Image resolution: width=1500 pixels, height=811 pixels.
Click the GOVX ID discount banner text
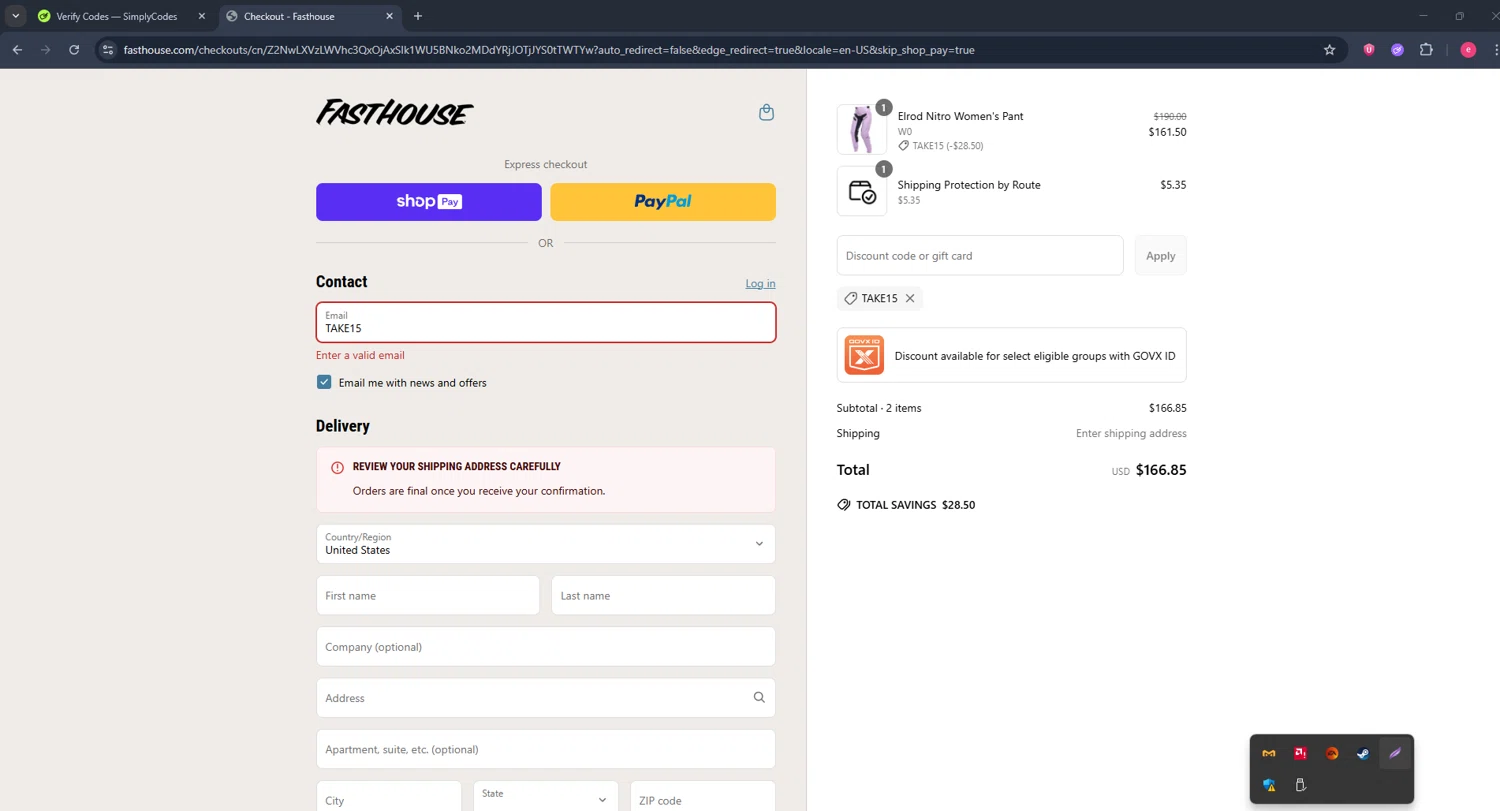click(1035, 356)
